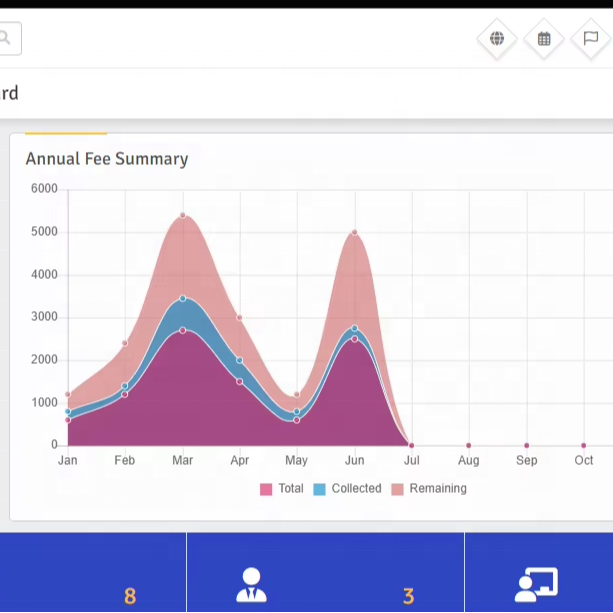Click the employee person with tie icon
Viewport: 613px width, 613px height.
tap(251, 585)
